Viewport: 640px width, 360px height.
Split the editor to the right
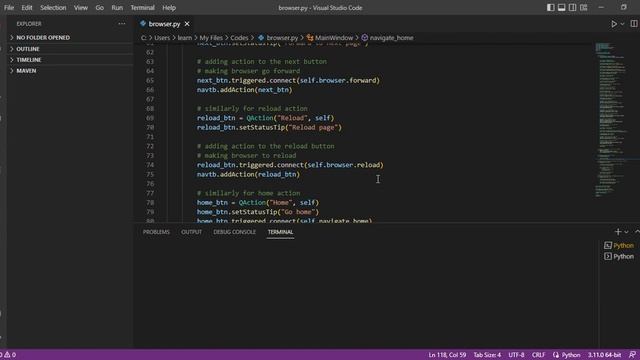(x=633, y=24)
